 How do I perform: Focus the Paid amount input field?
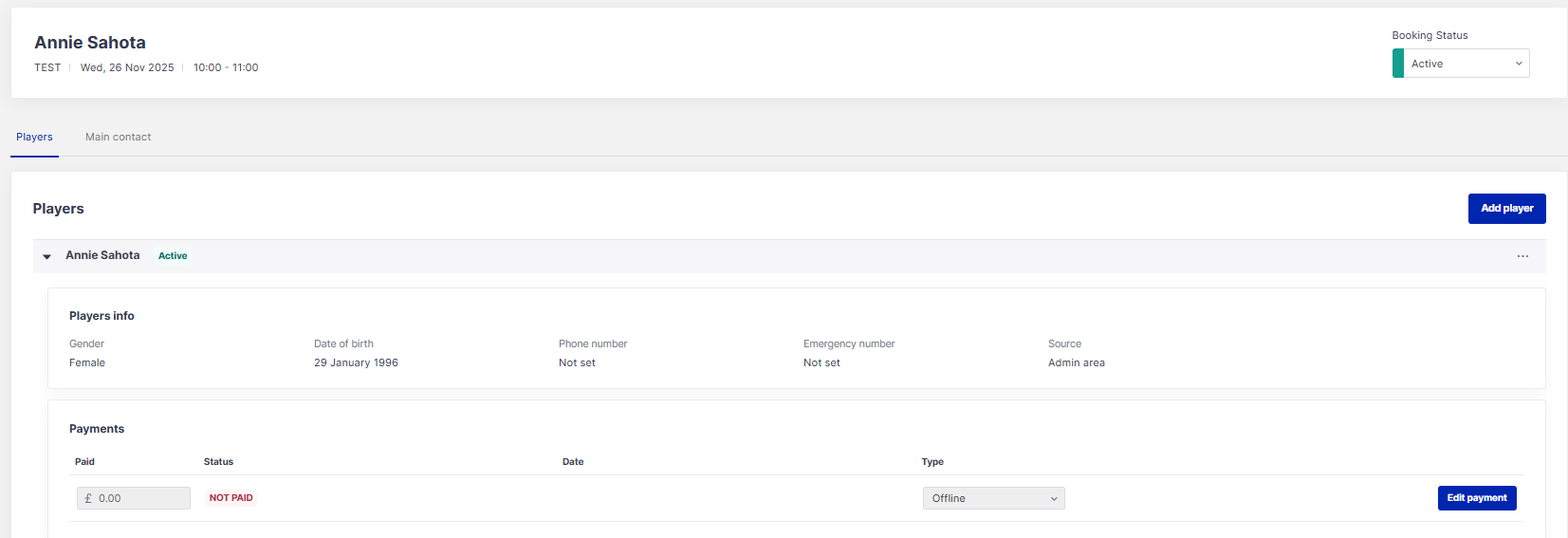click(142, 498)
